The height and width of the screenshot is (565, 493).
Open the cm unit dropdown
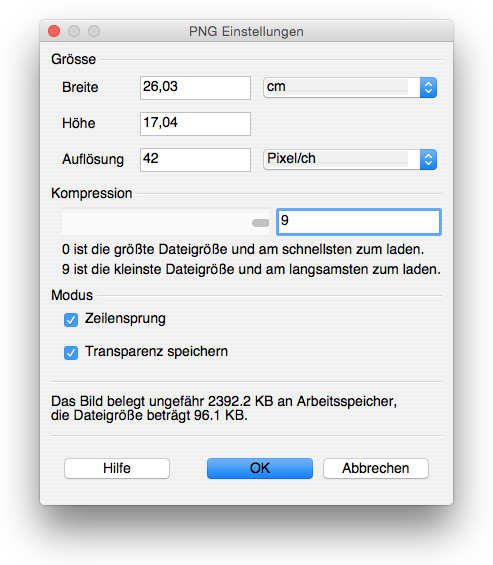[350, 87]
